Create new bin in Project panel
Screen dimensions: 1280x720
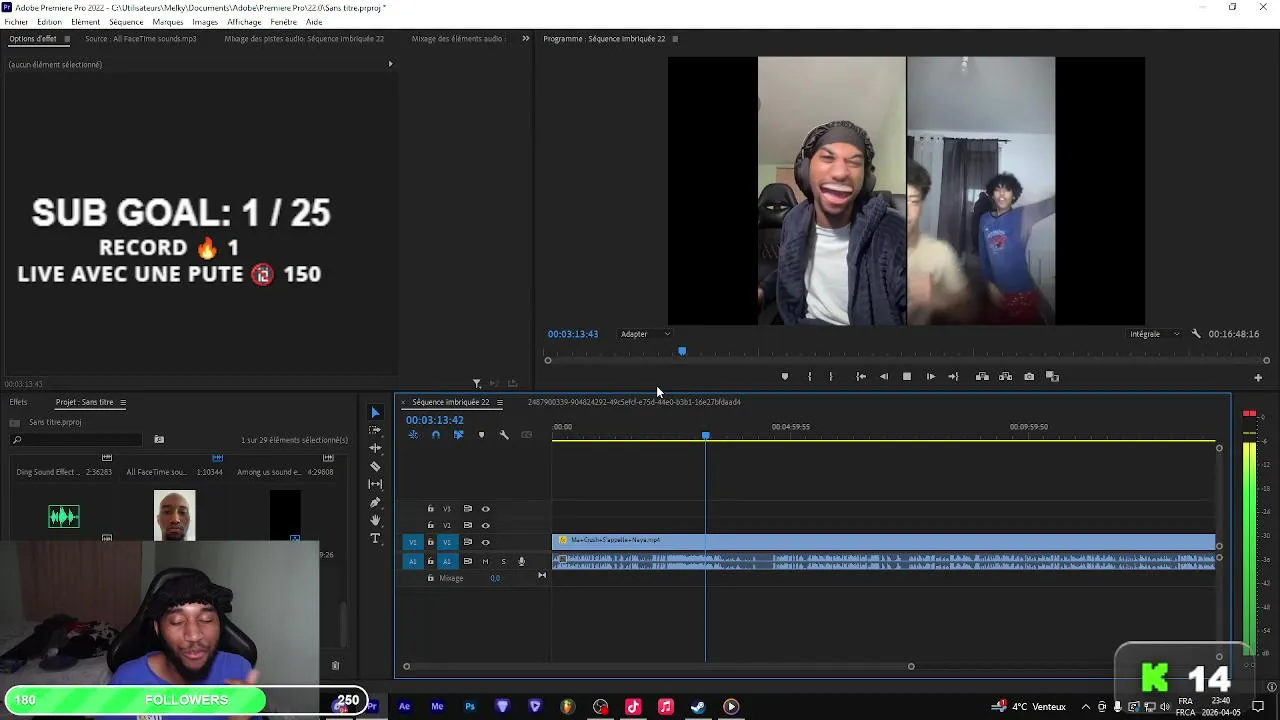pos(159,440)
